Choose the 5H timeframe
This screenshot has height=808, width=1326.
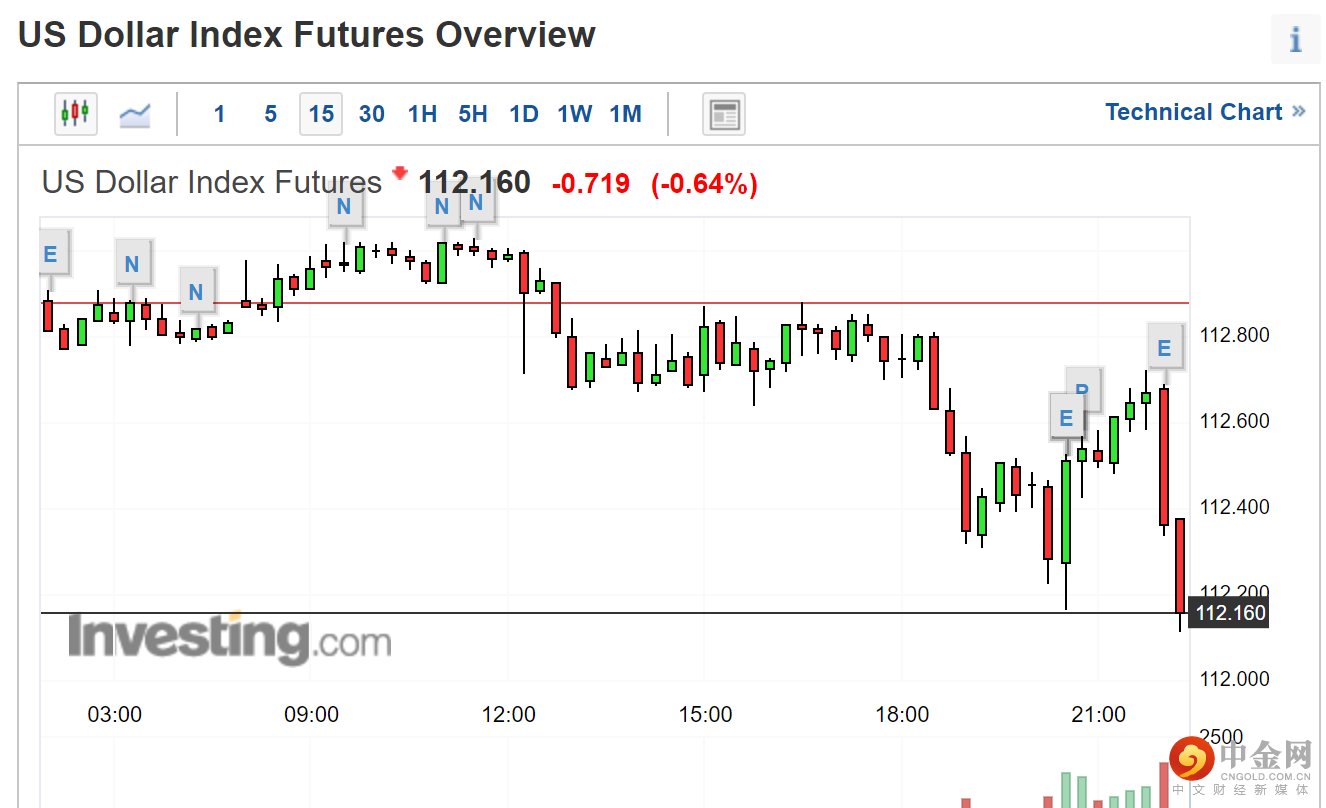[x=473, y=114]
